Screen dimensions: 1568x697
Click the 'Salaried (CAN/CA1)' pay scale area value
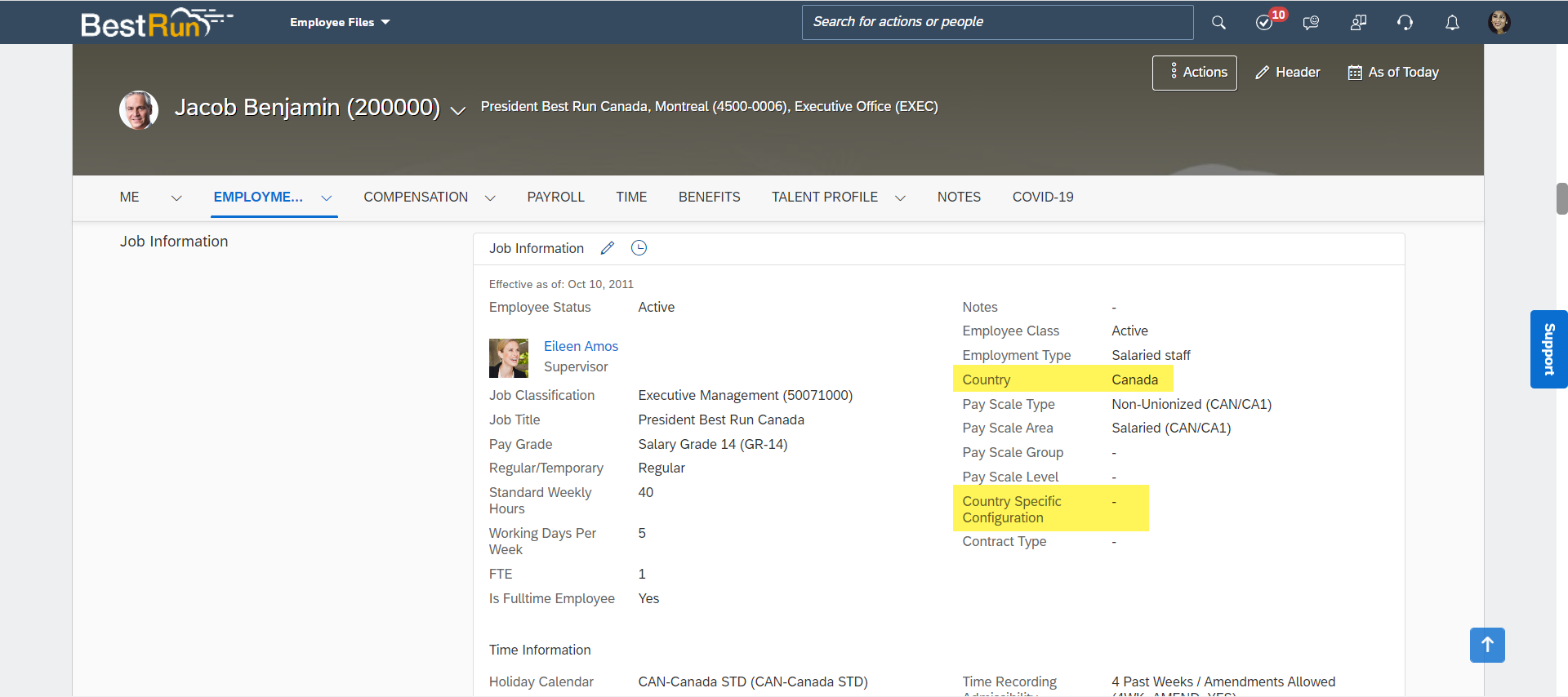tap(1171, 428)
